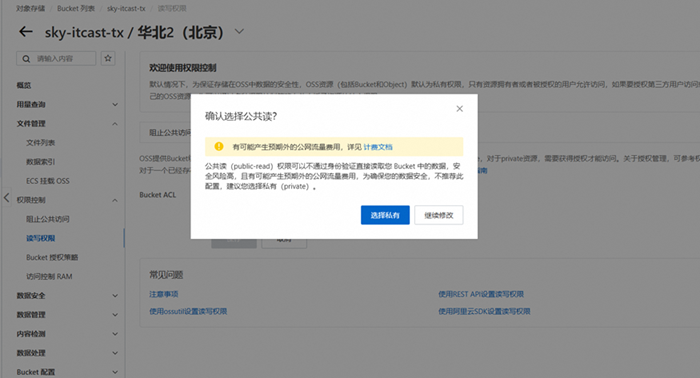Viewport: 700px width, 378px height.
Task: Click the sidebar search input field
Action: 56,58
